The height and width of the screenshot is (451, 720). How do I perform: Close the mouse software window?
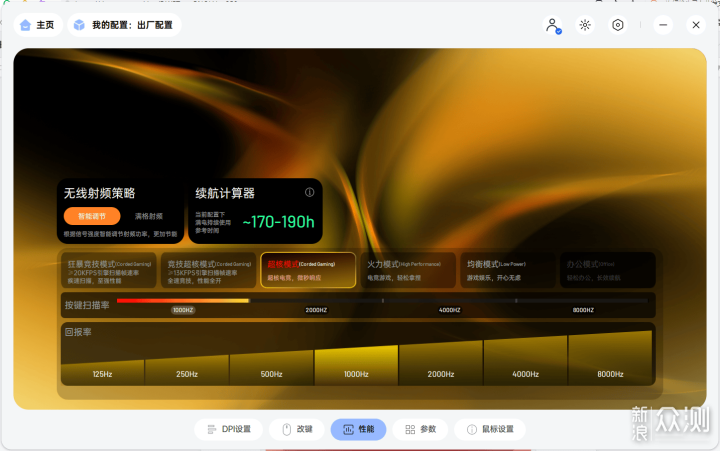tap(696, 25)
